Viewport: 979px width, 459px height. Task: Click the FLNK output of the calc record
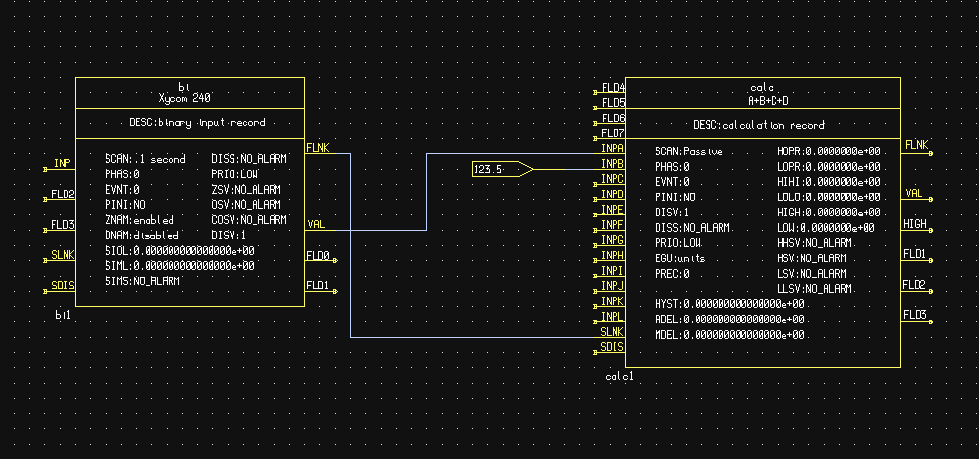coord(916,146)
